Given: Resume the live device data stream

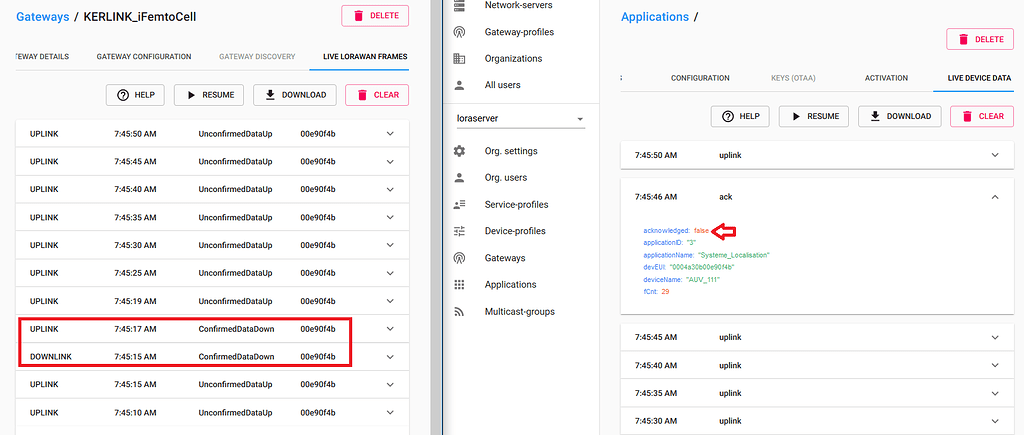Looking at the screenshot, I should 814,116.
